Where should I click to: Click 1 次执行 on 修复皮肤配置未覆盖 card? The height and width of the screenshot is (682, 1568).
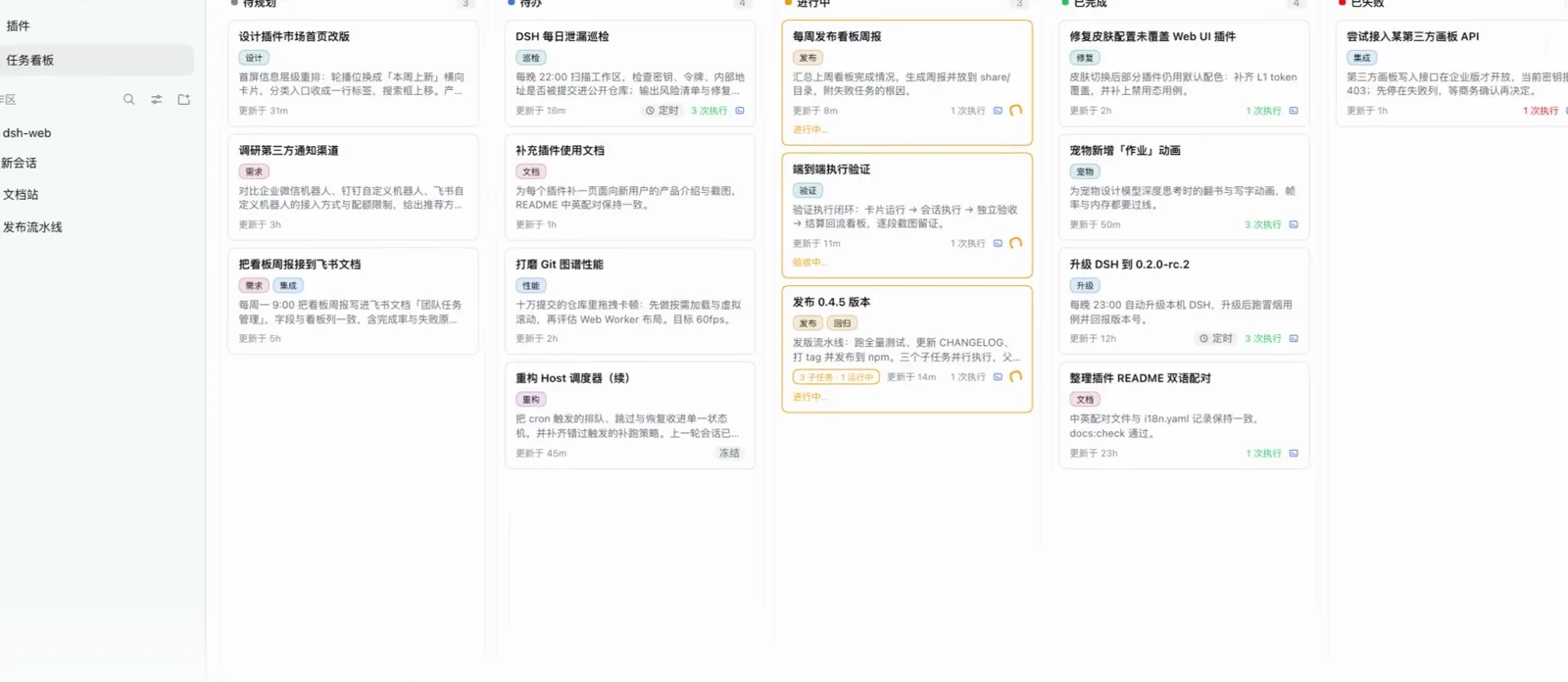(1263, 111)
